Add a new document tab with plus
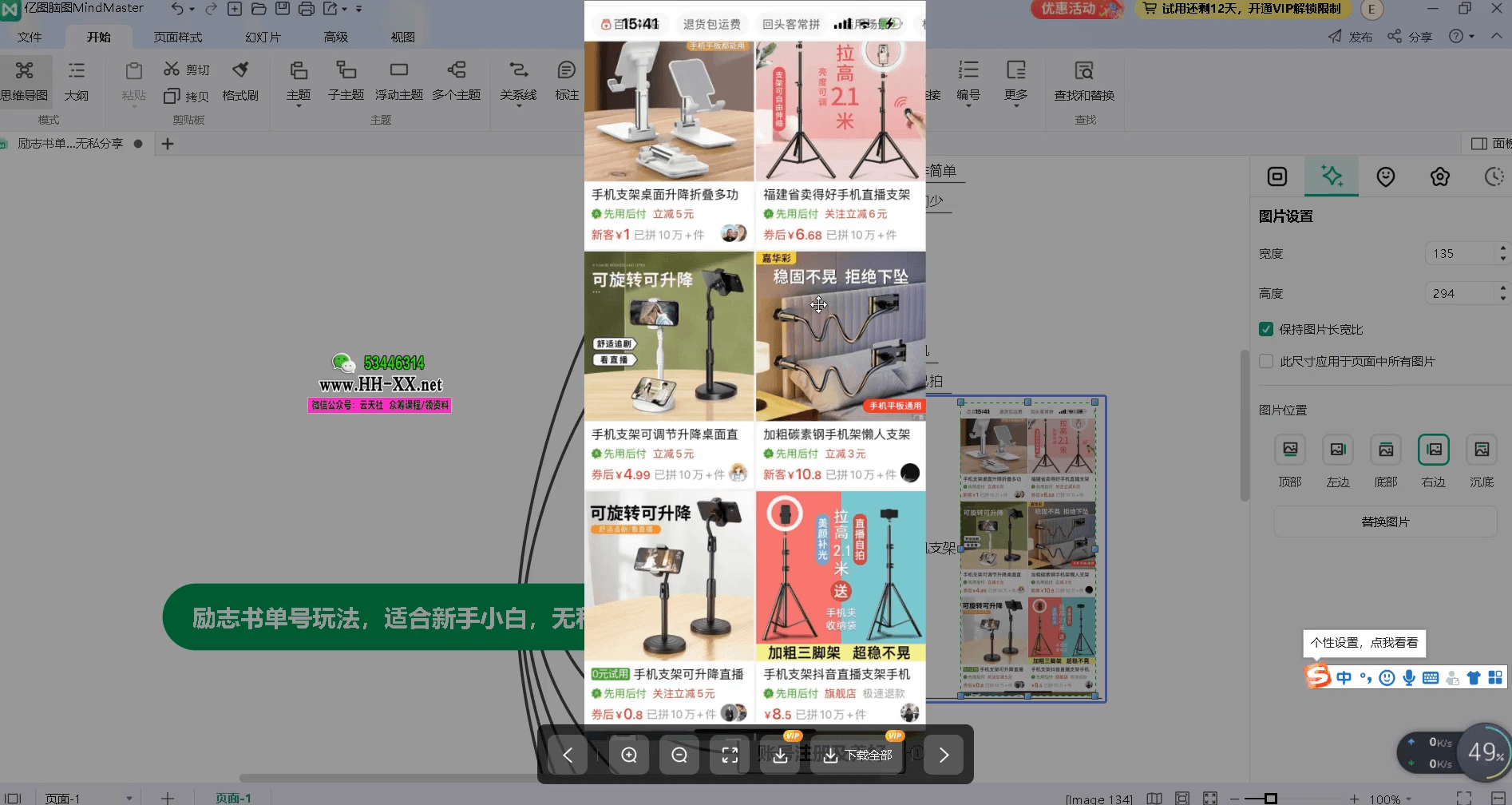The image size is (1512, 805). [168, 144]
